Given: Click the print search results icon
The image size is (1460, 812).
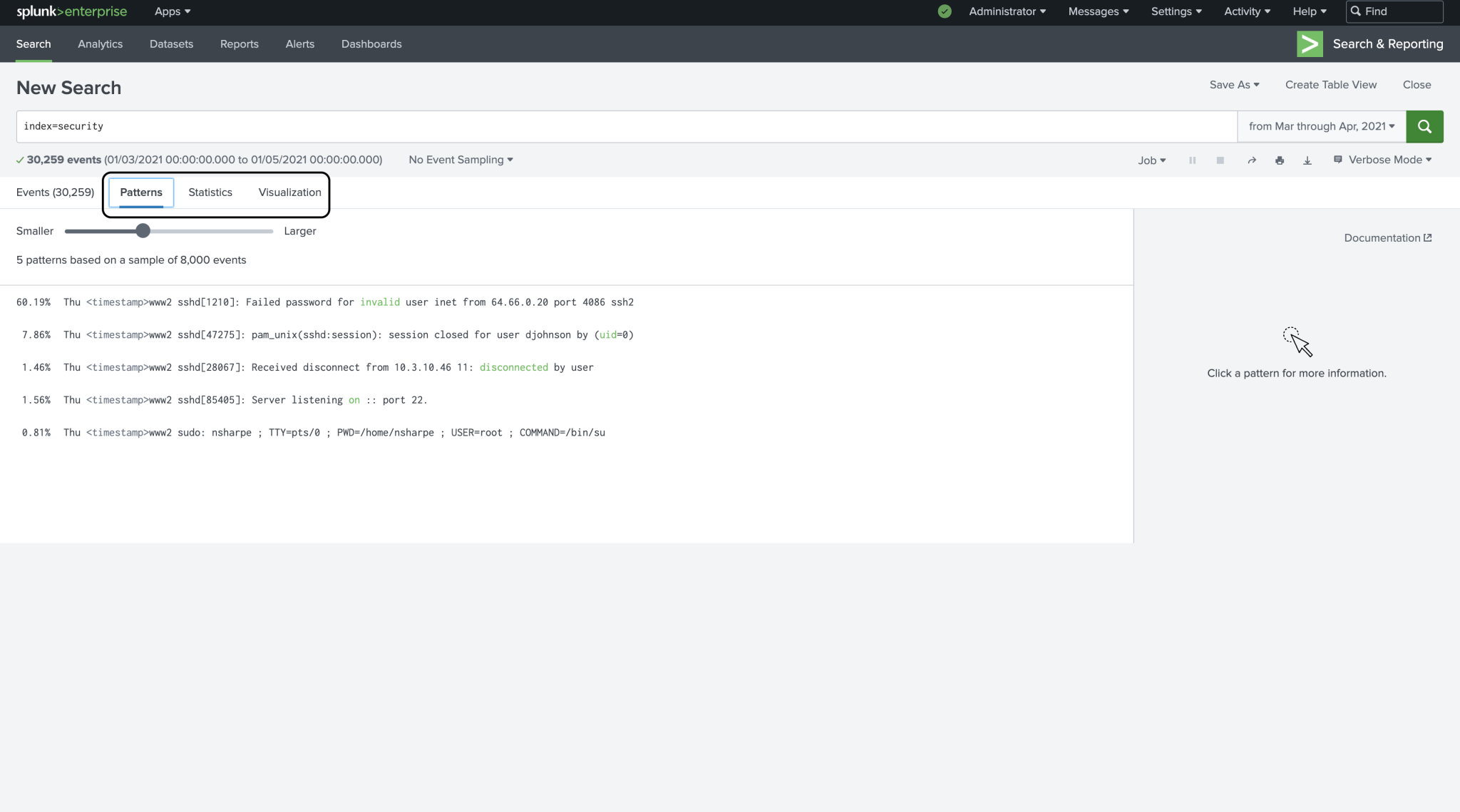Looking at the screenshot, I should [x=1279, y=160].
